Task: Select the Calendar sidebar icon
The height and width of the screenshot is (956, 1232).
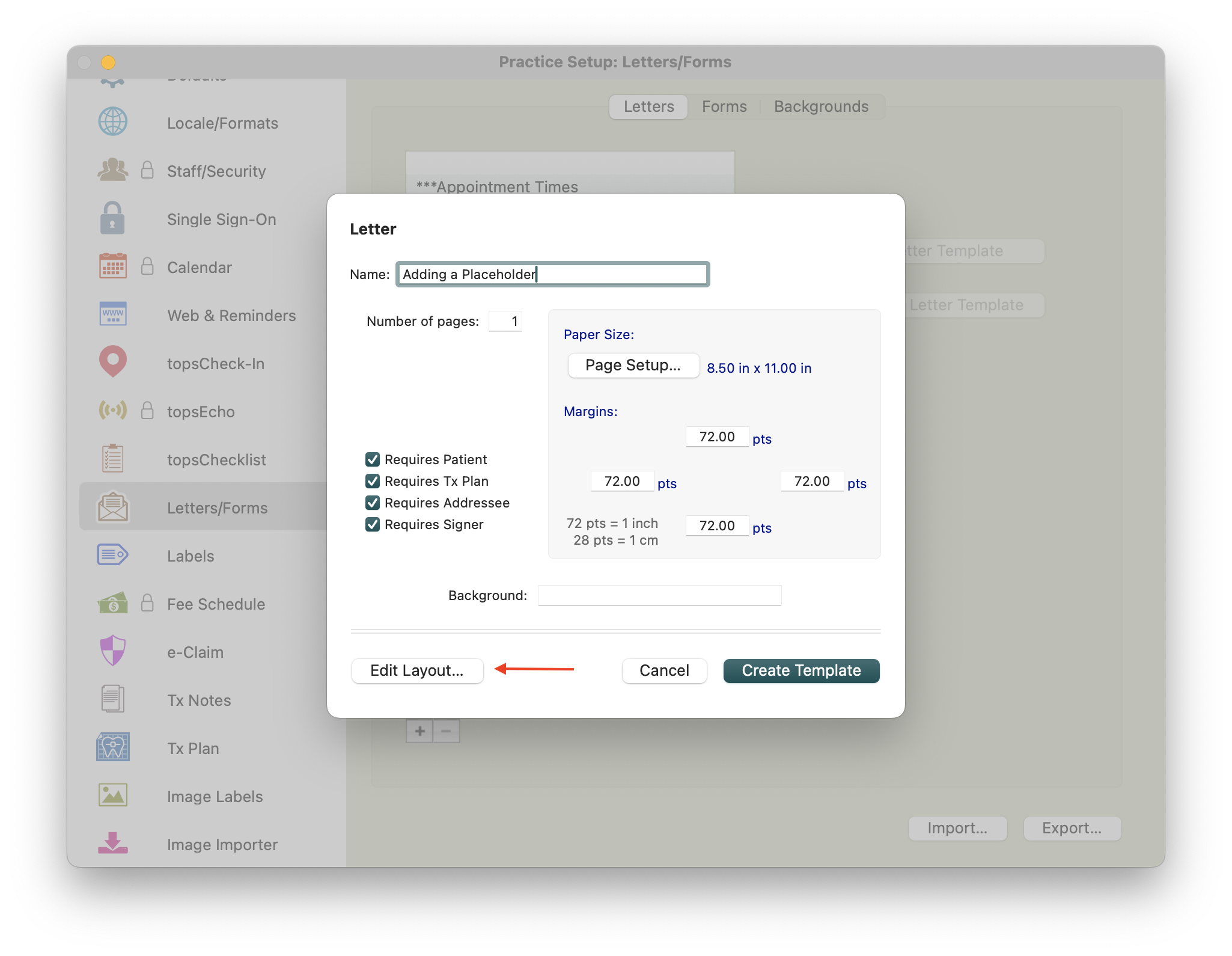Action: click(x=112, y=266)
